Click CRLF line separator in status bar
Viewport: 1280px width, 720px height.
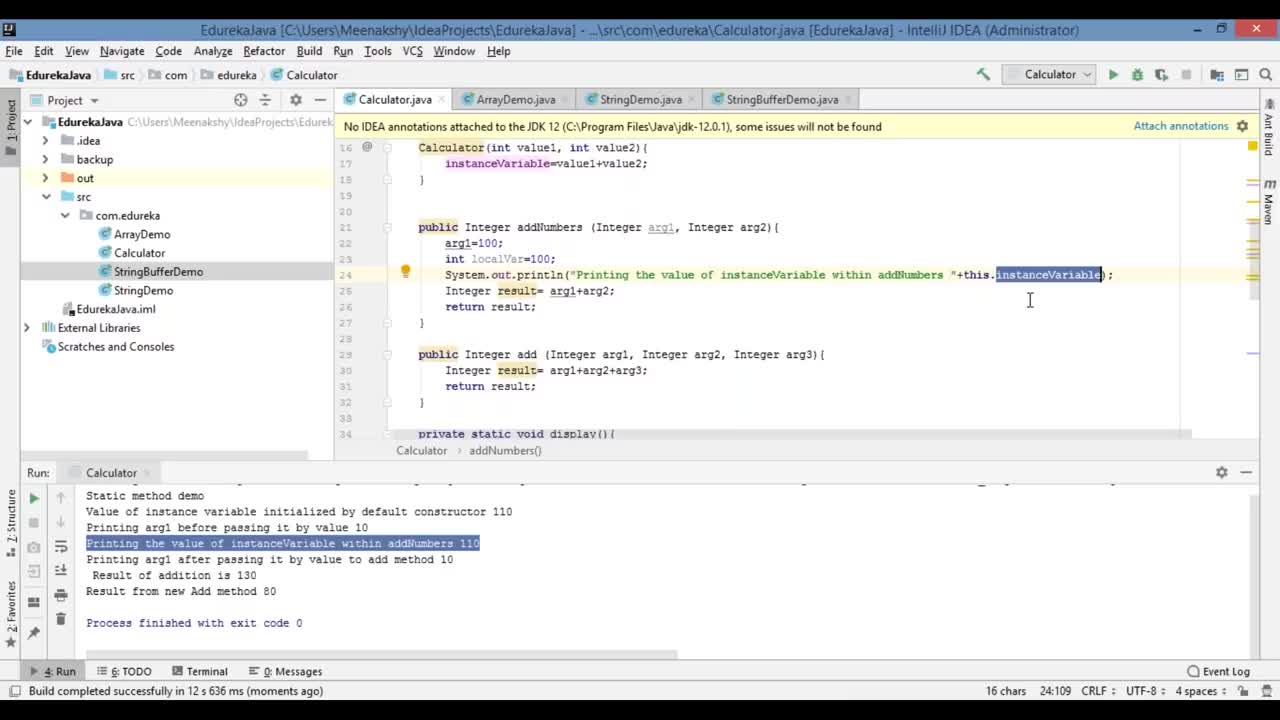[x=1097, y=691]
